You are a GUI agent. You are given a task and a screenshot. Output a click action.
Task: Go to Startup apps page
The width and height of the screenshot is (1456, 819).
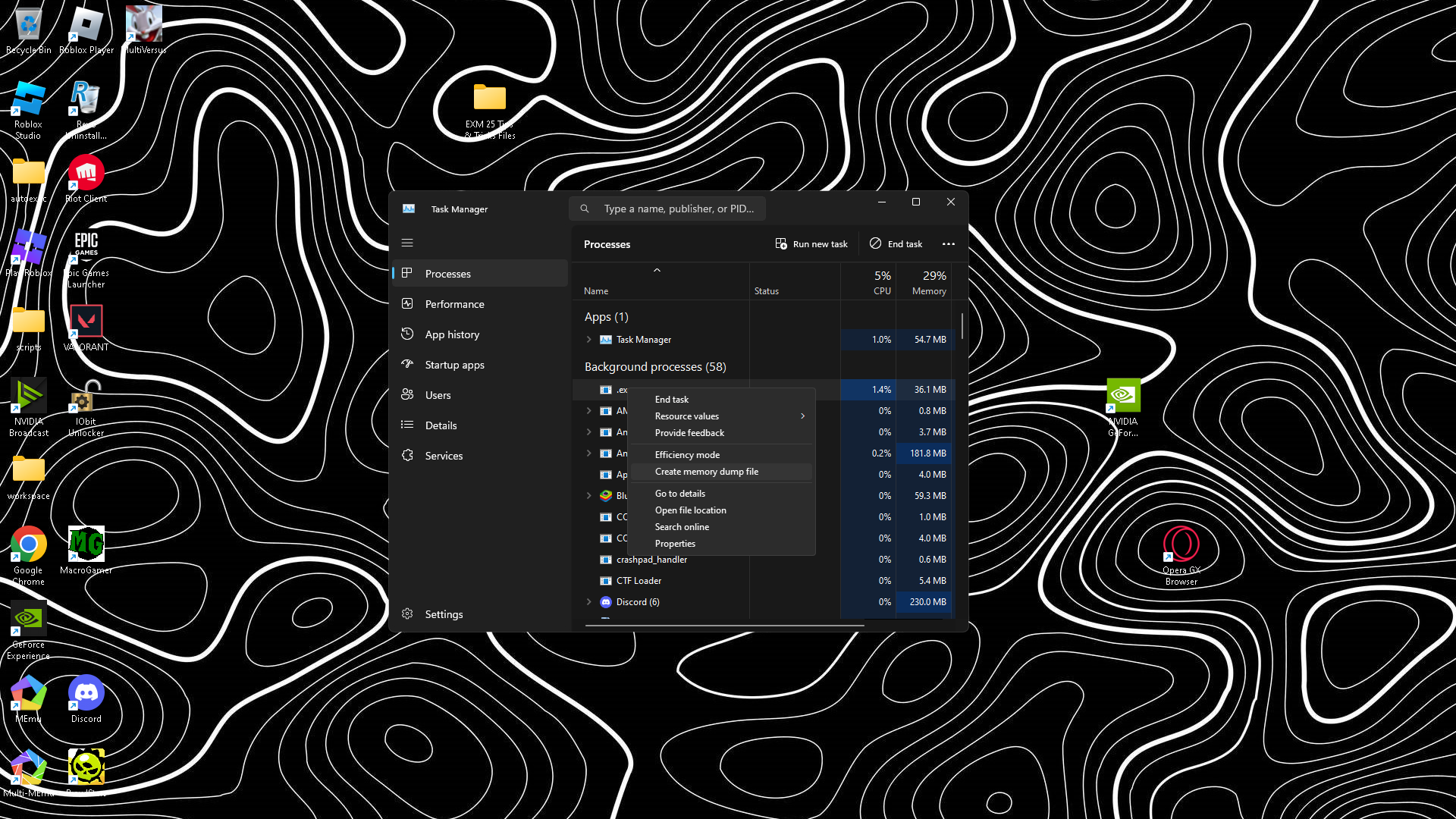click(x=454, y=365)
